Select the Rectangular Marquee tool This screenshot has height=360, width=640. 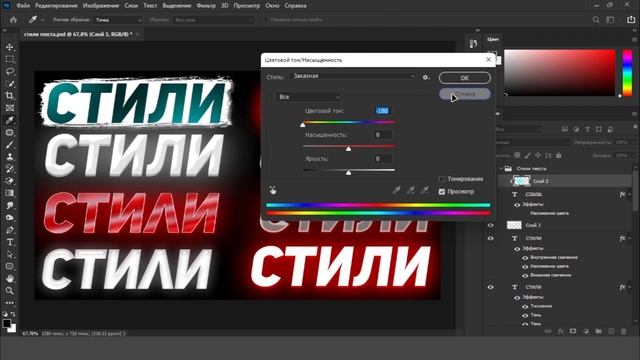[9, 60]
